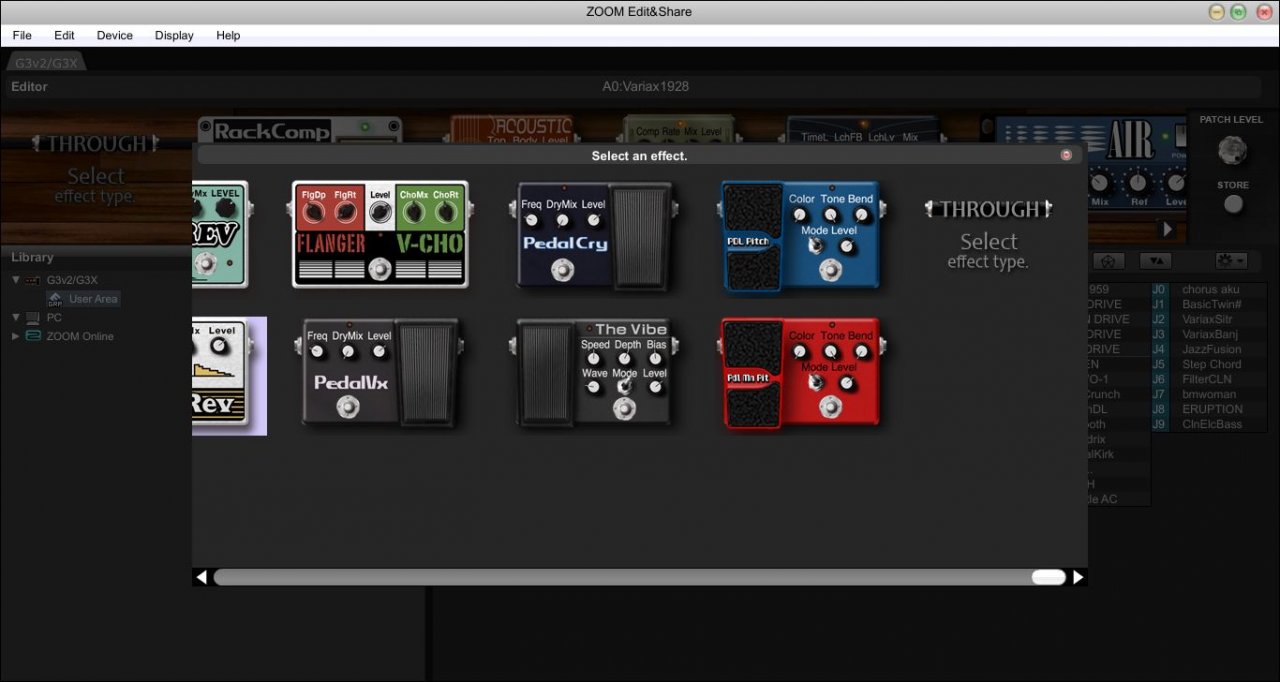Image resolution: width=1280 pixels, height=682 pixels.
Task: Select patch J0 chorus aku
Action: coord(1209,289)
